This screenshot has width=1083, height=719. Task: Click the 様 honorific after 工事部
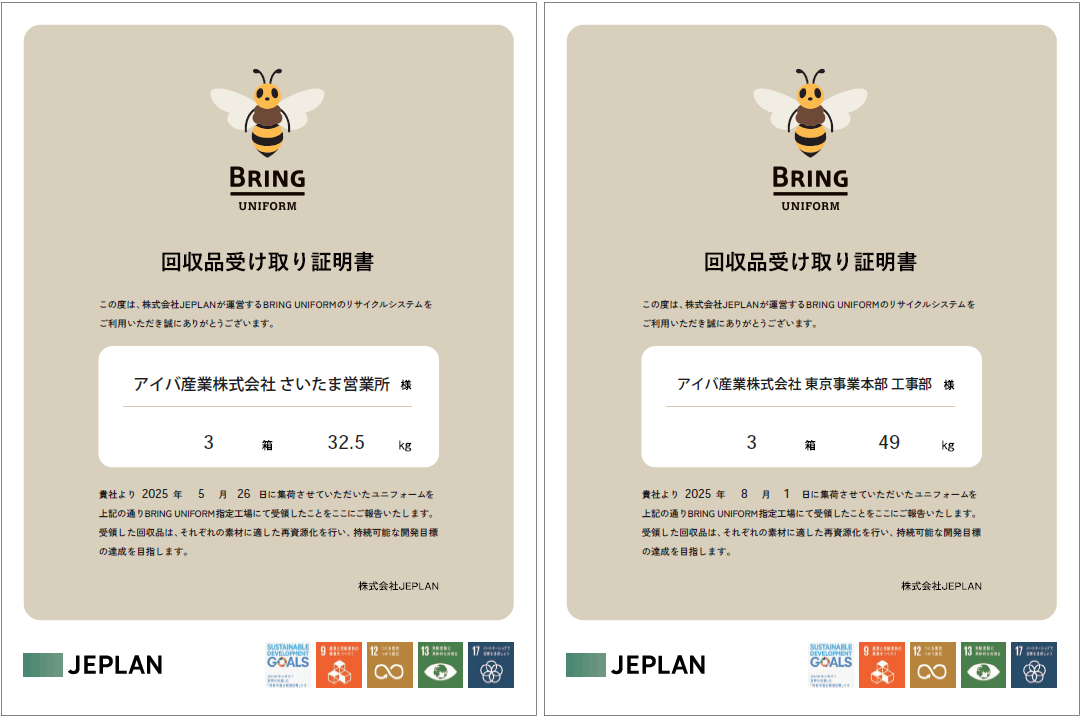click(949, 385)
